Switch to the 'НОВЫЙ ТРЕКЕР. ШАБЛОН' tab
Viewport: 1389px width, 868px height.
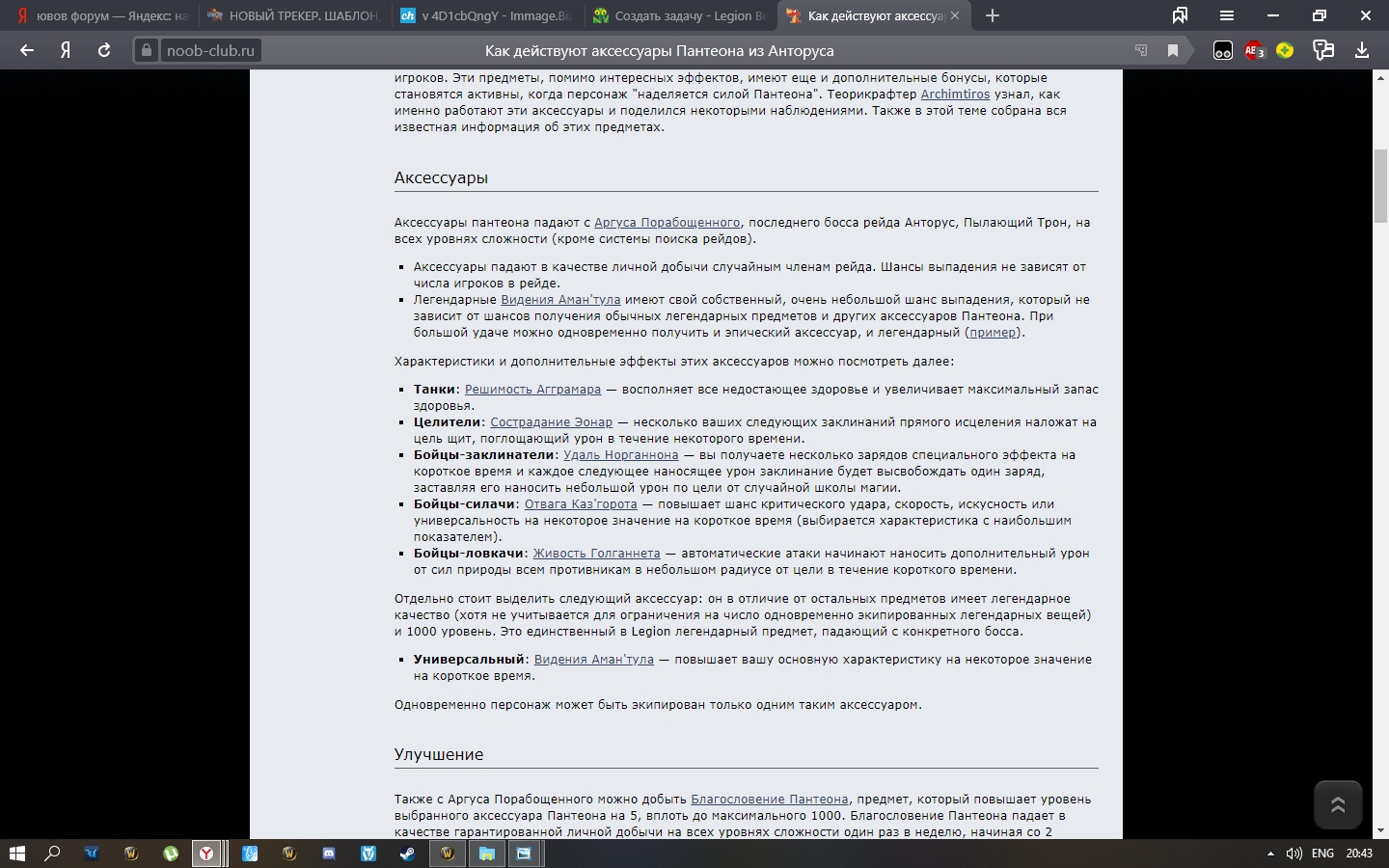pos(294,15)
